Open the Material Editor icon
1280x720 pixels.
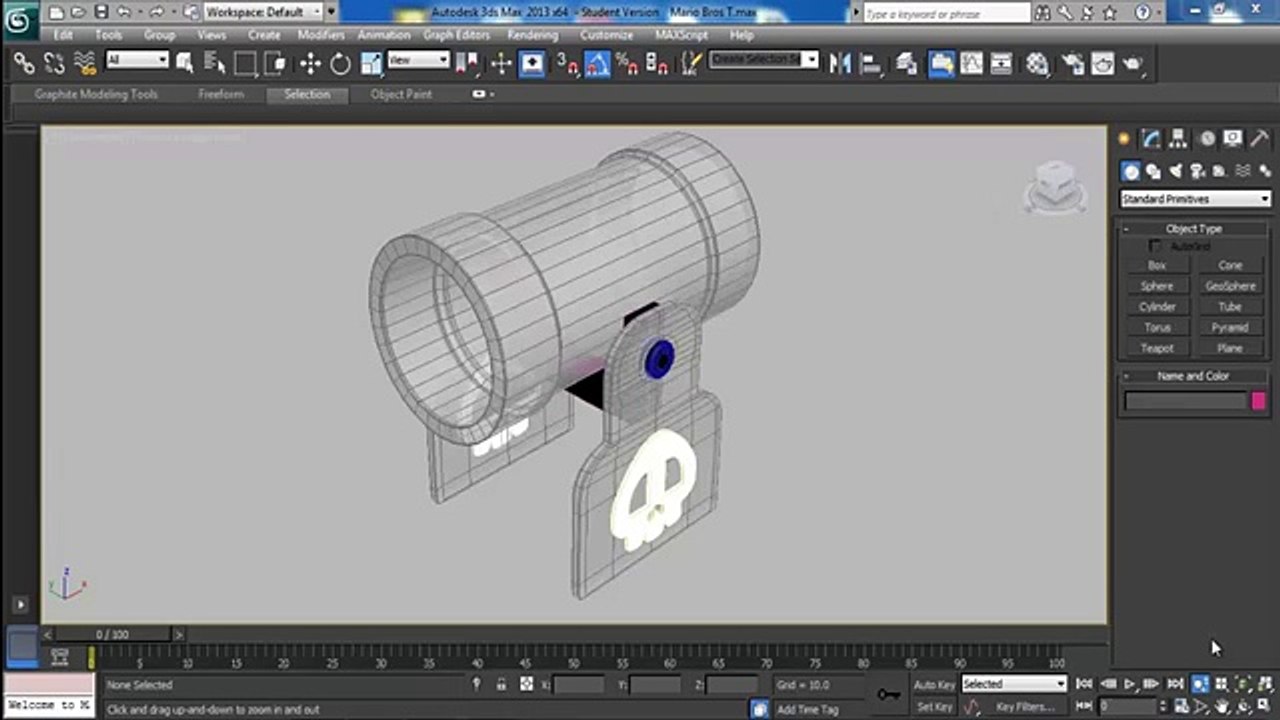pyautogui.click(x=1037, y=64)
